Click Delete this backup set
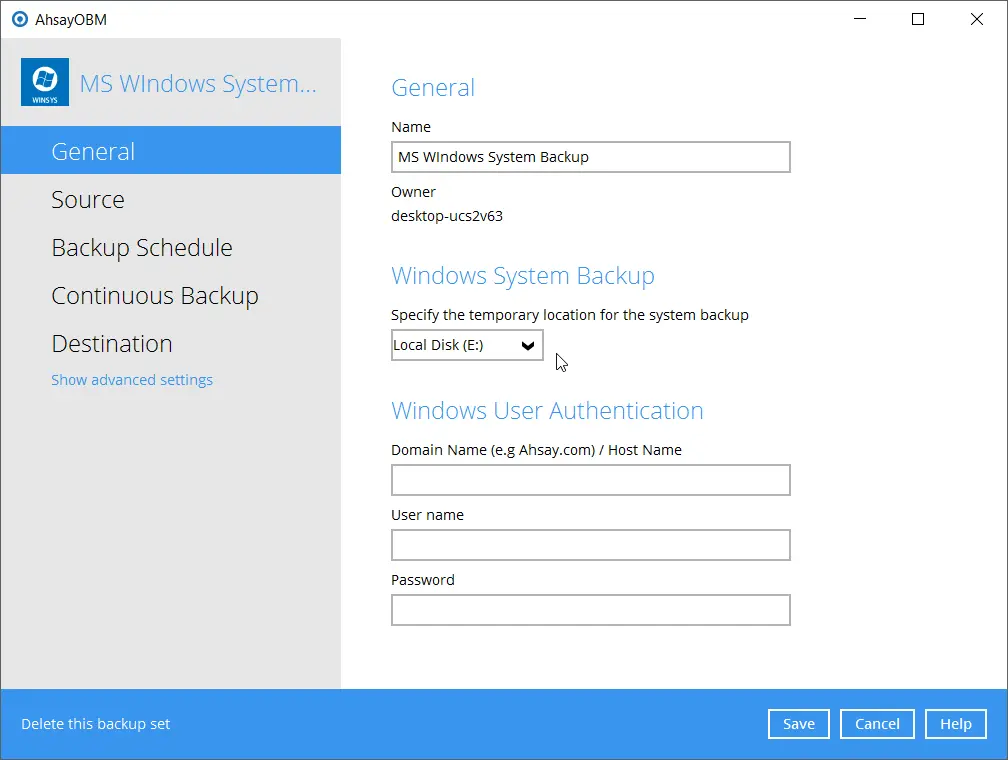This screenshot has width=1008, height=760. 96,724
